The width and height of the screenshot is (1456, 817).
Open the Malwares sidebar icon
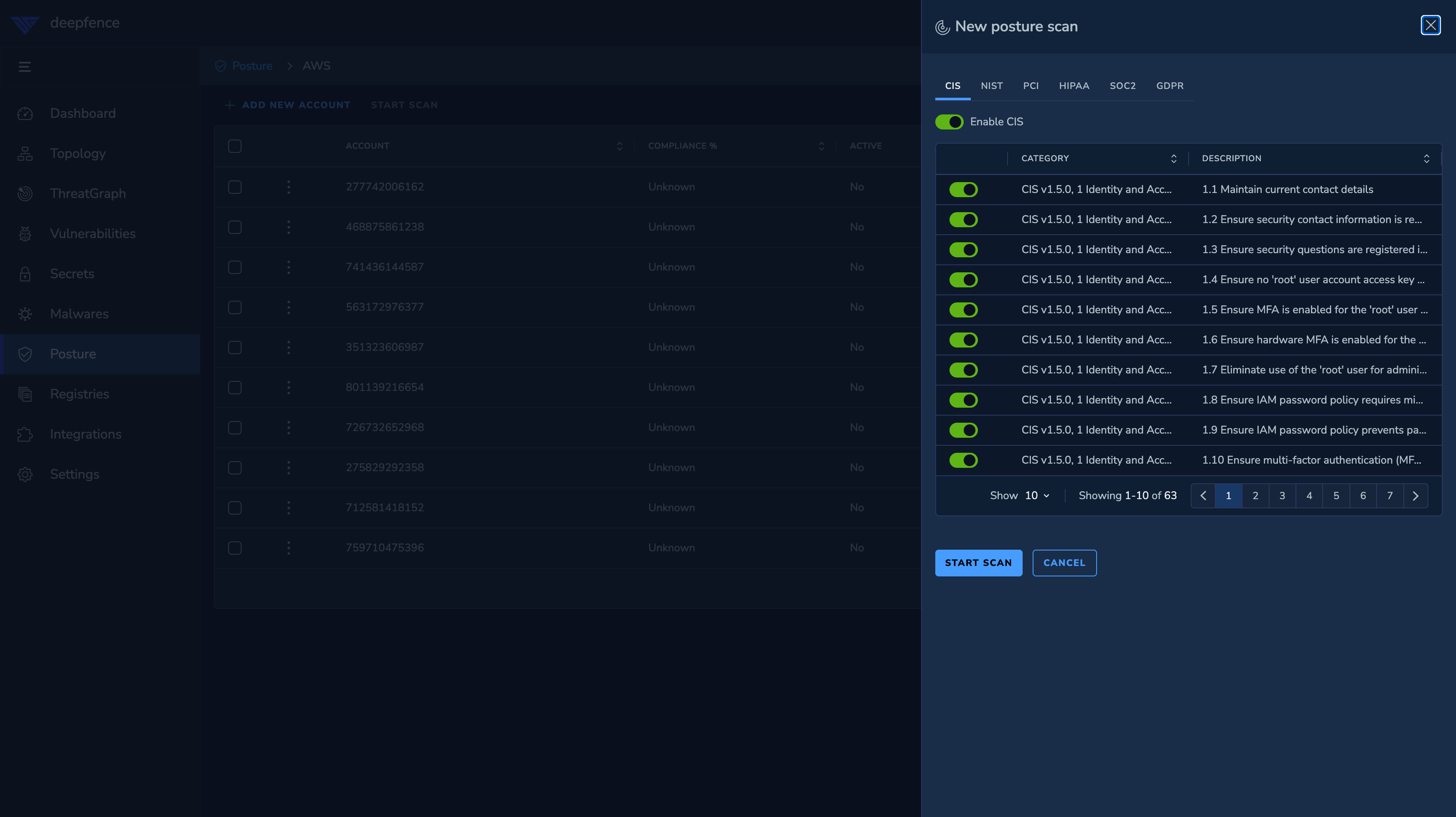tap(25, 314)
